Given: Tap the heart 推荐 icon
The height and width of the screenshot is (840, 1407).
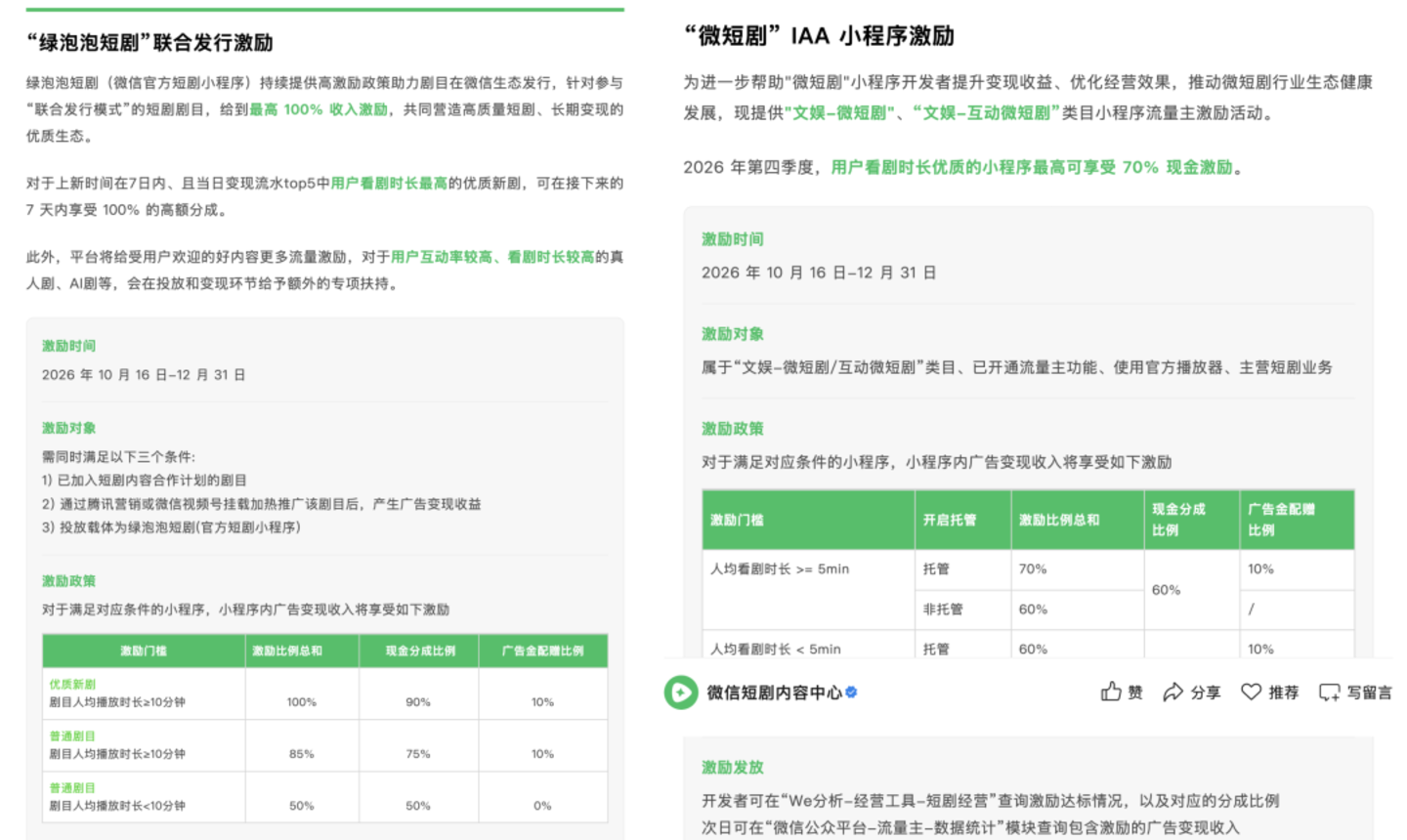Looking at the screenshot, I should (x=1251, y=692).
